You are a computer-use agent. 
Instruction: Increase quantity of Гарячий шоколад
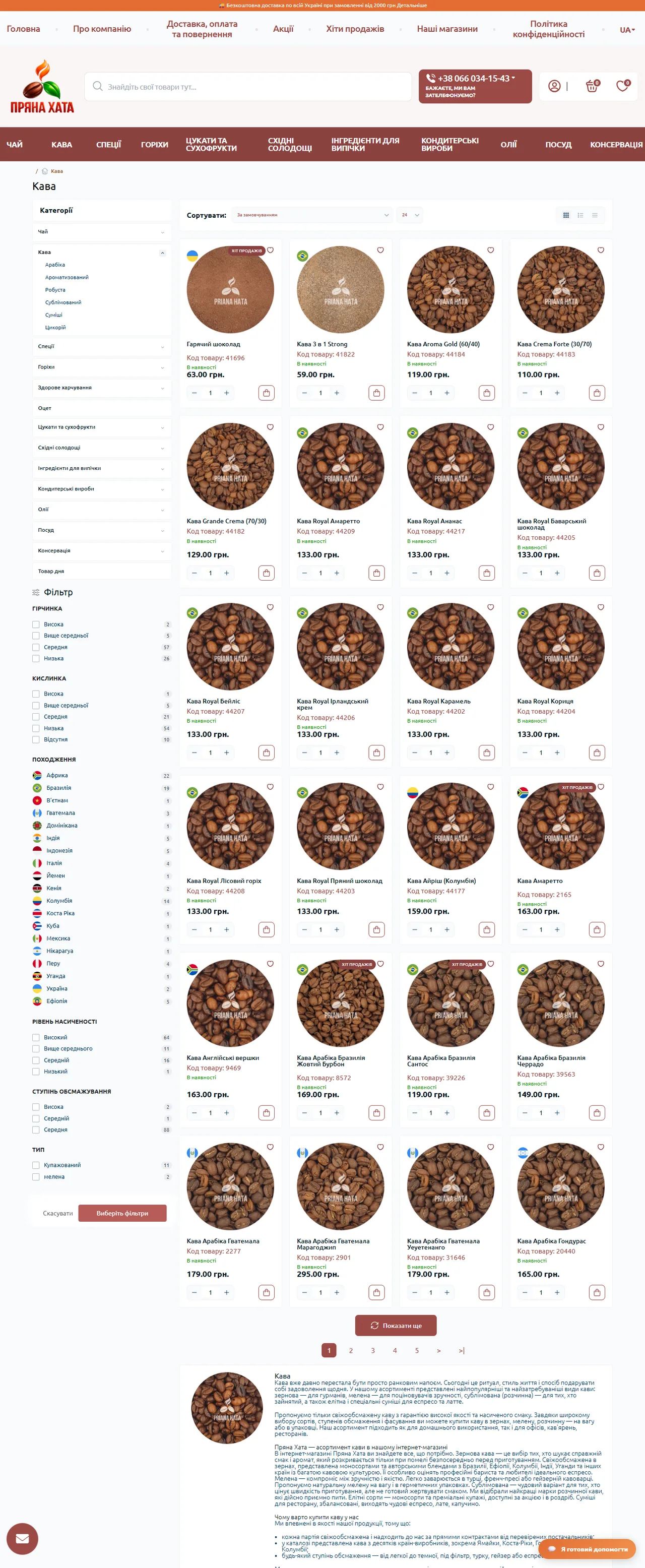tap(226, 393)
